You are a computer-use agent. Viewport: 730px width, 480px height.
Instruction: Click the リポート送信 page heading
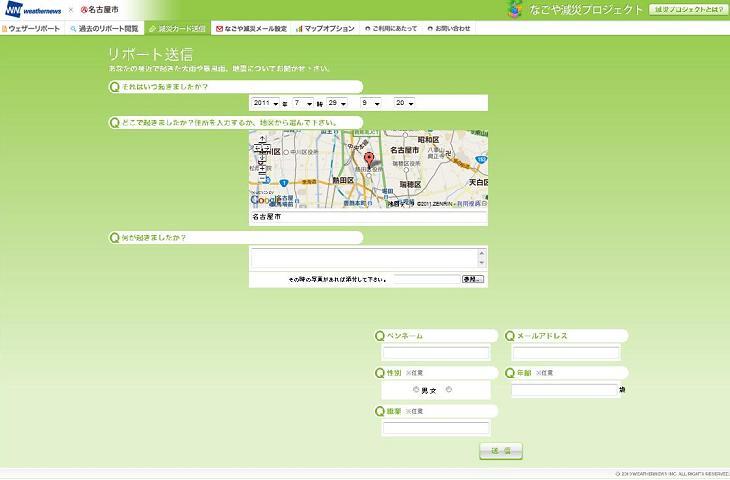coord(150,54)
